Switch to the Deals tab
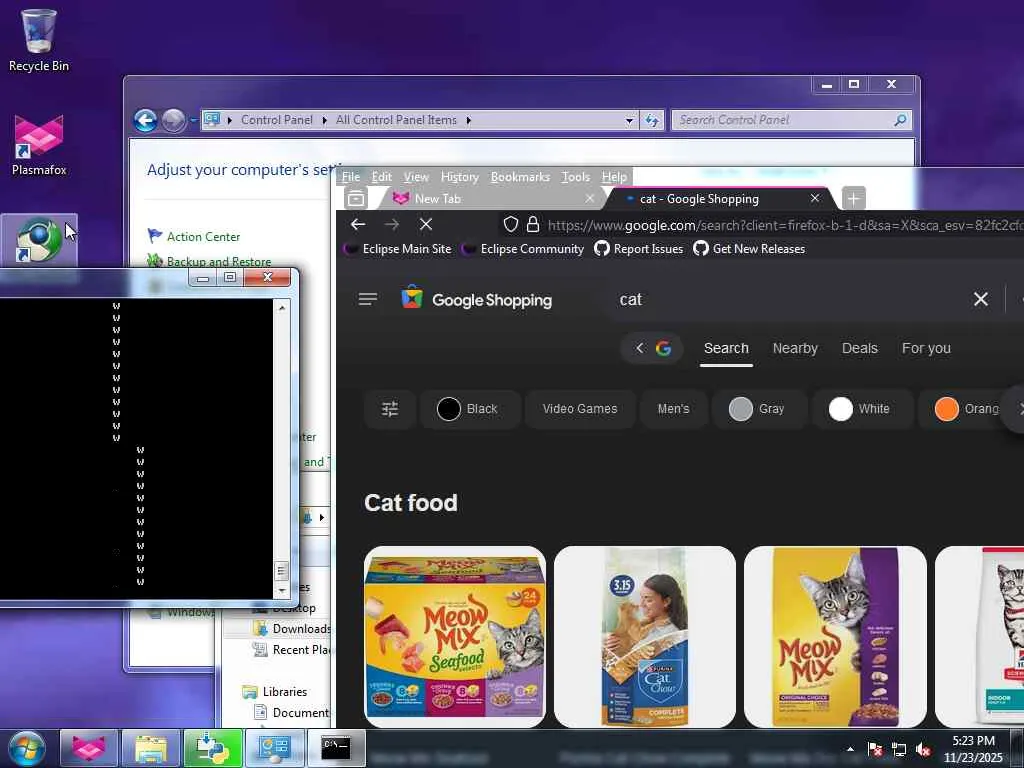1024x768 pixels. (859, 348)
